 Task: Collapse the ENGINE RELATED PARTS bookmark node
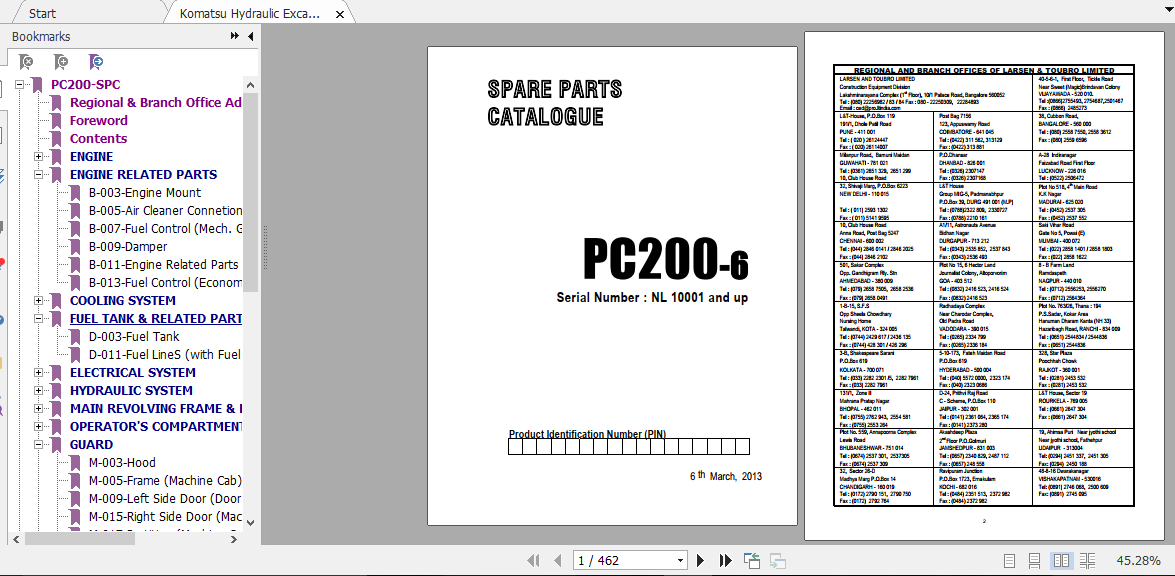pyautogui.click(x=38, y=175)
